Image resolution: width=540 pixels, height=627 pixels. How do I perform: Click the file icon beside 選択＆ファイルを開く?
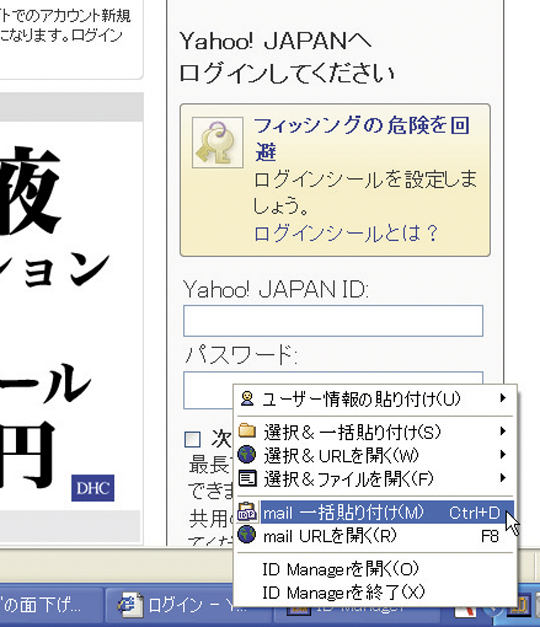point(247,478)
